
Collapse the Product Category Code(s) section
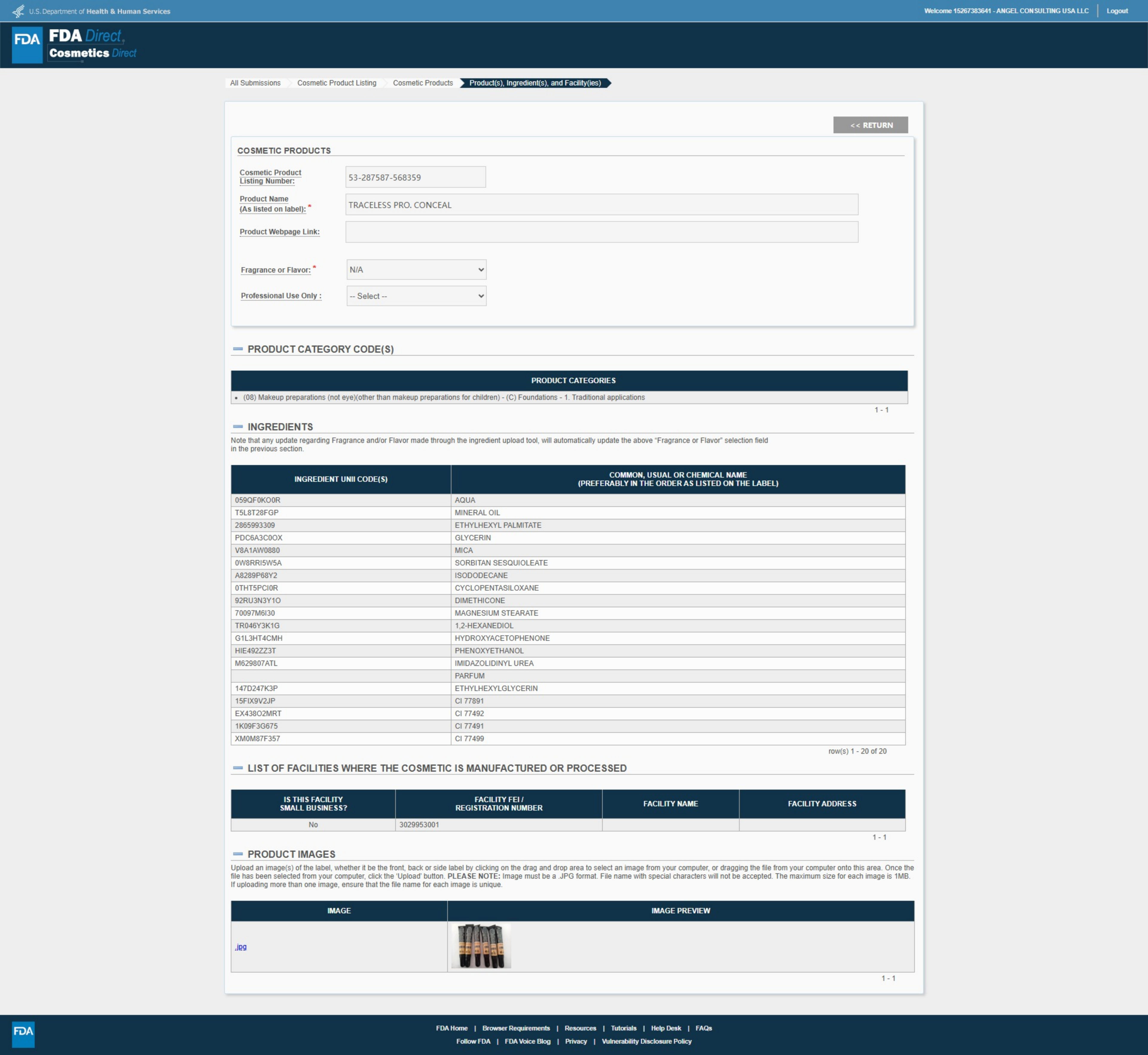click(238, 349)
